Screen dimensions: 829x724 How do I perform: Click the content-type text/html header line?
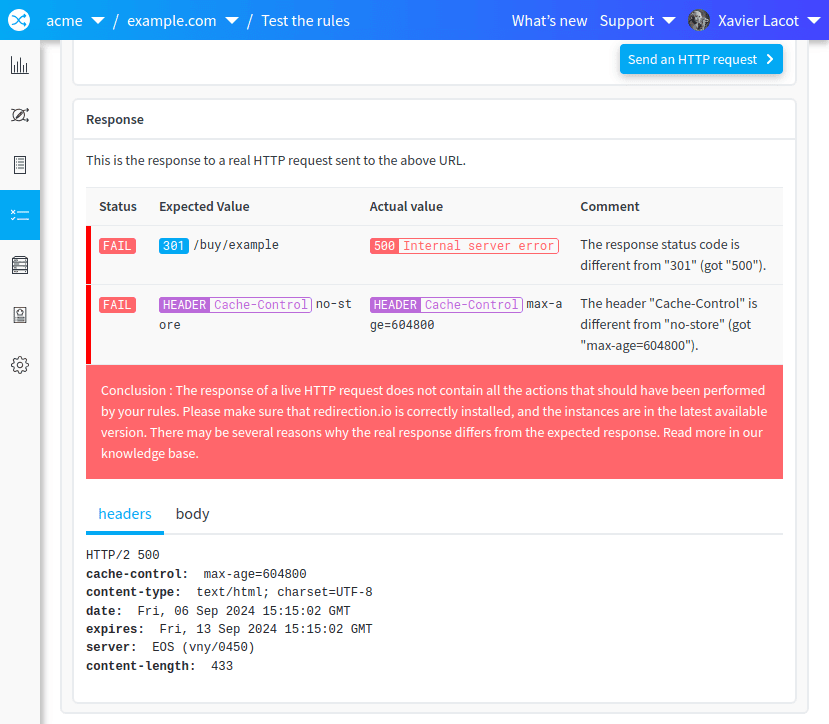point(229,592)
